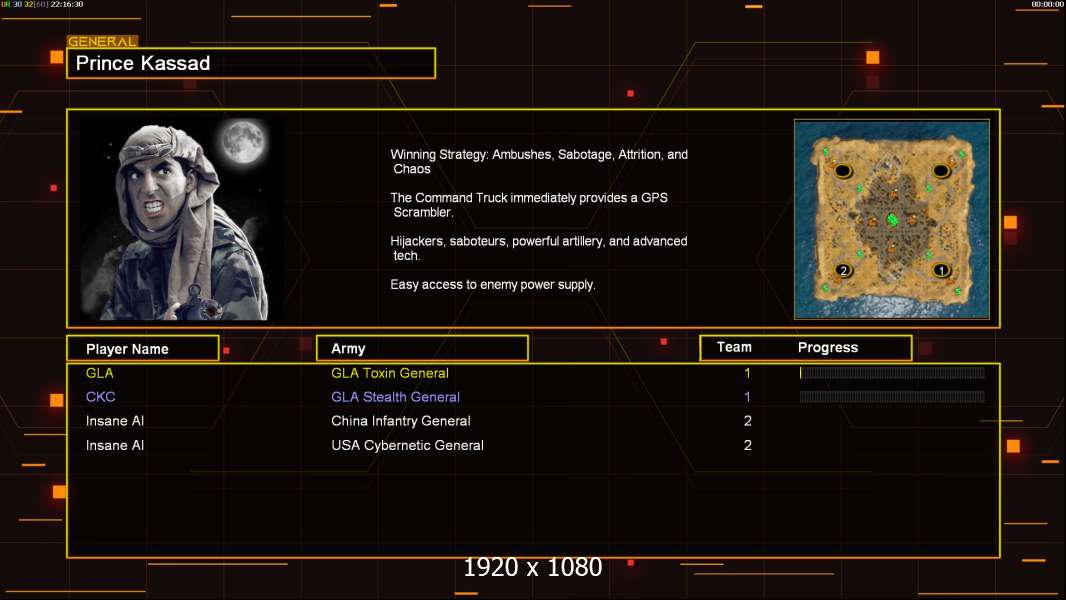Click the team number for GLA Toxin General
The height and width of the screenshot is (600, 1066).
[x=747, y=373]
